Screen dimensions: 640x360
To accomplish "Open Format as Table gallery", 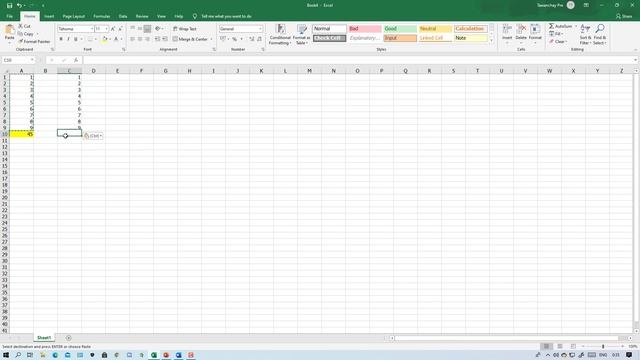I will pyautogui.click(x=302, y=34).
